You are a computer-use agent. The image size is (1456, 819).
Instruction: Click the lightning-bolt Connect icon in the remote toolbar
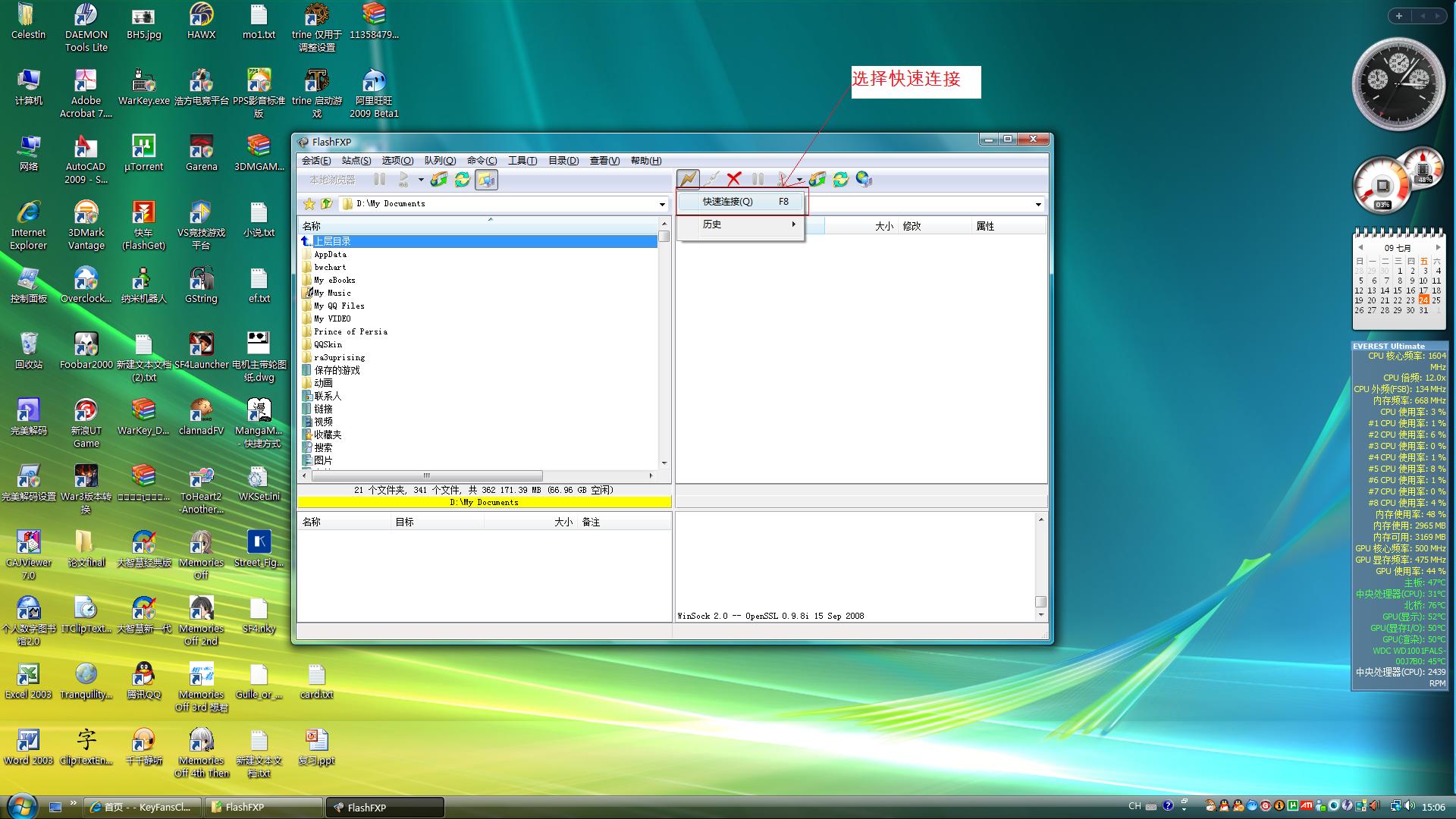point(688,179)
